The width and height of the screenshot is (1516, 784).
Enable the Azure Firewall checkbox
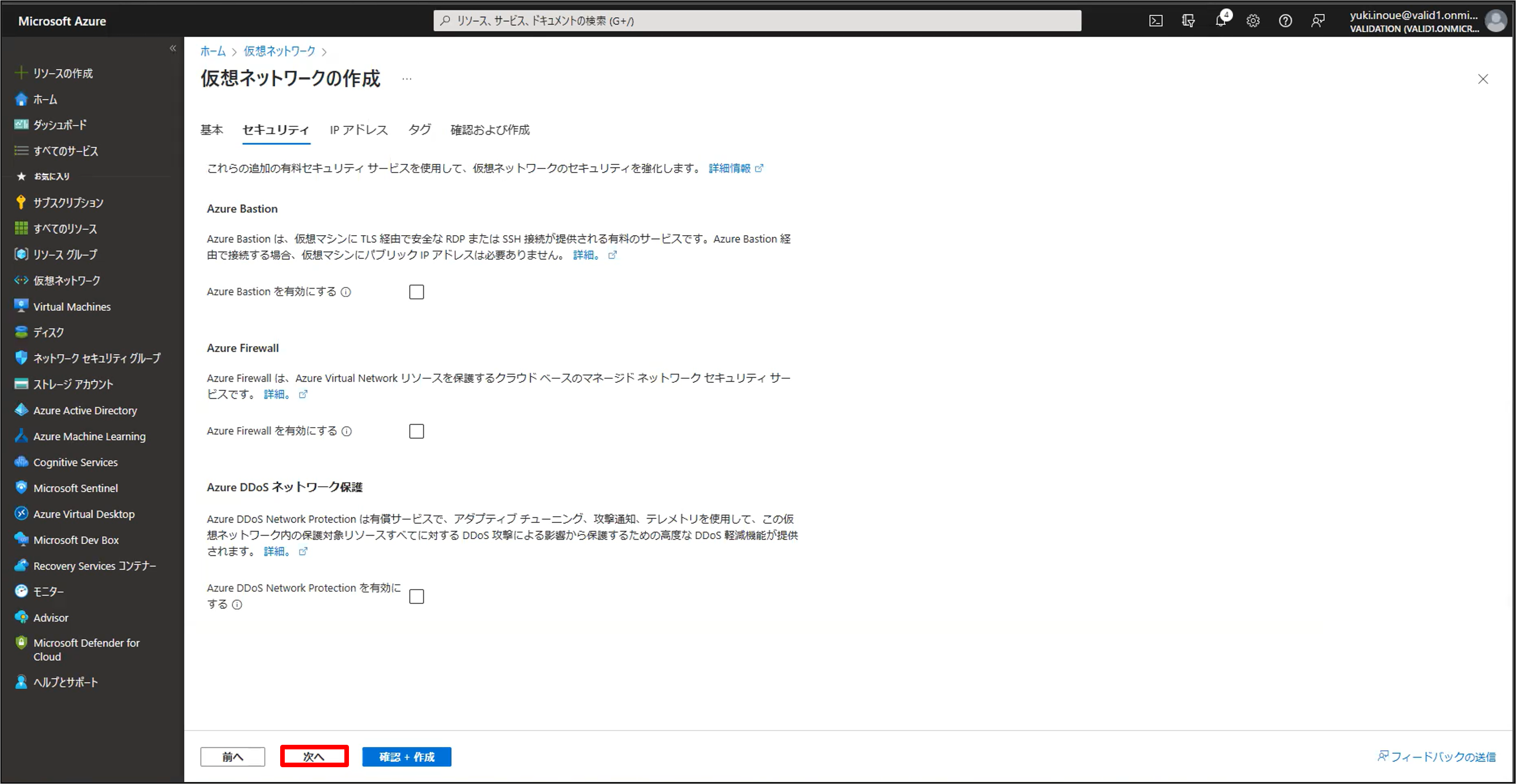coord(416,431)
